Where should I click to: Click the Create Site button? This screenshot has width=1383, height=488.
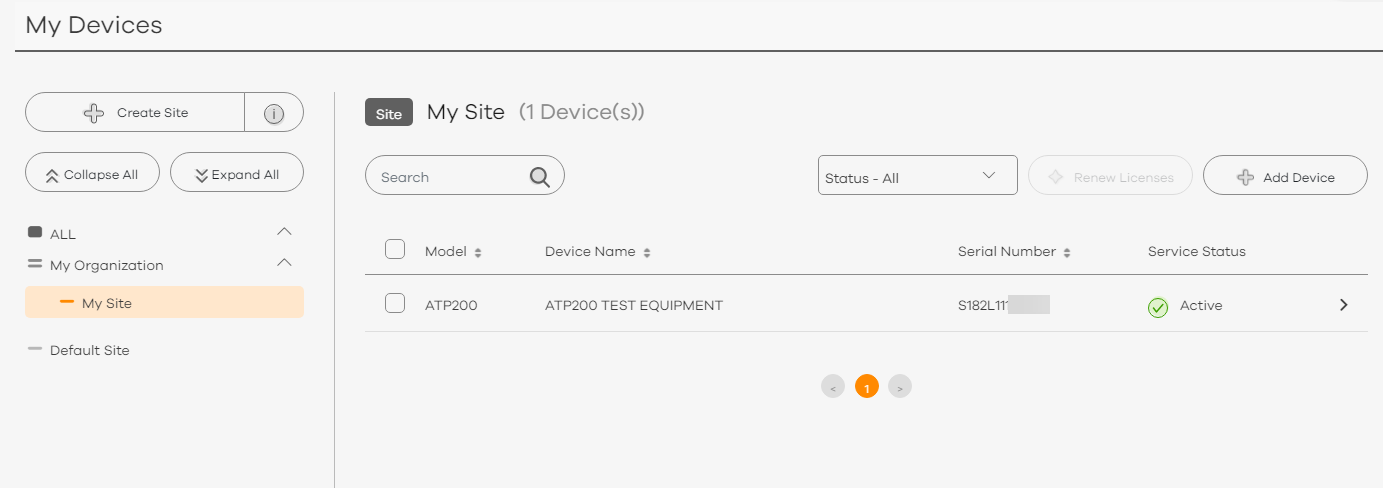135,113
